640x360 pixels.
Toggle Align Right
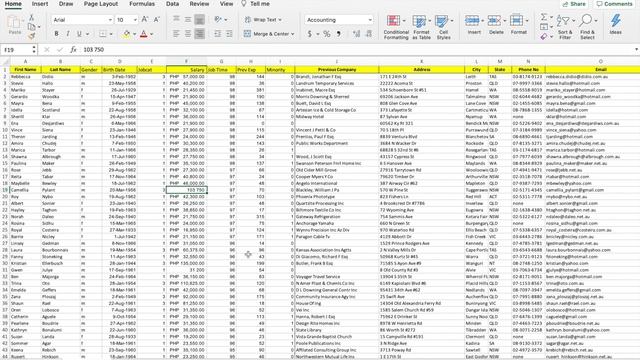coord(200,34)
